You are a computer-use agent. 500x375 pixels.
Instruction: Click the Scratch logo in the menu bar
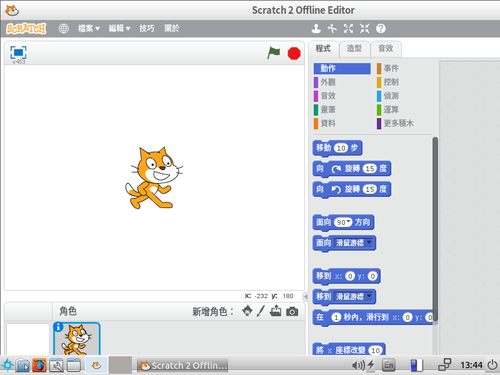(x=26, y=29)
